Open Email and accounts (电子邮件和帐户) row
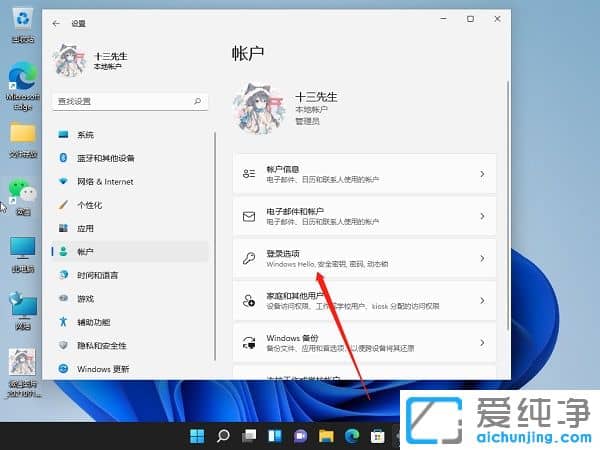The image size is (600, 450). click(x=365, y=216)
